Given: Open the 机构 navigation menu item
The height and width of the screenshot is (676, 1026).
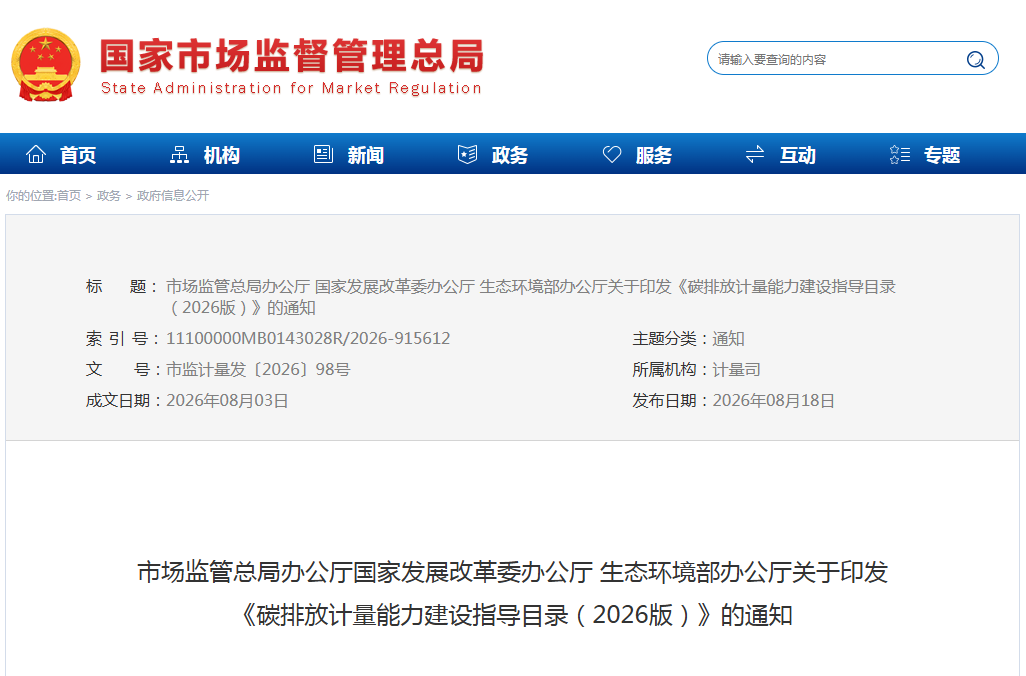Looking at the screenshot, I should coord(222,155).
